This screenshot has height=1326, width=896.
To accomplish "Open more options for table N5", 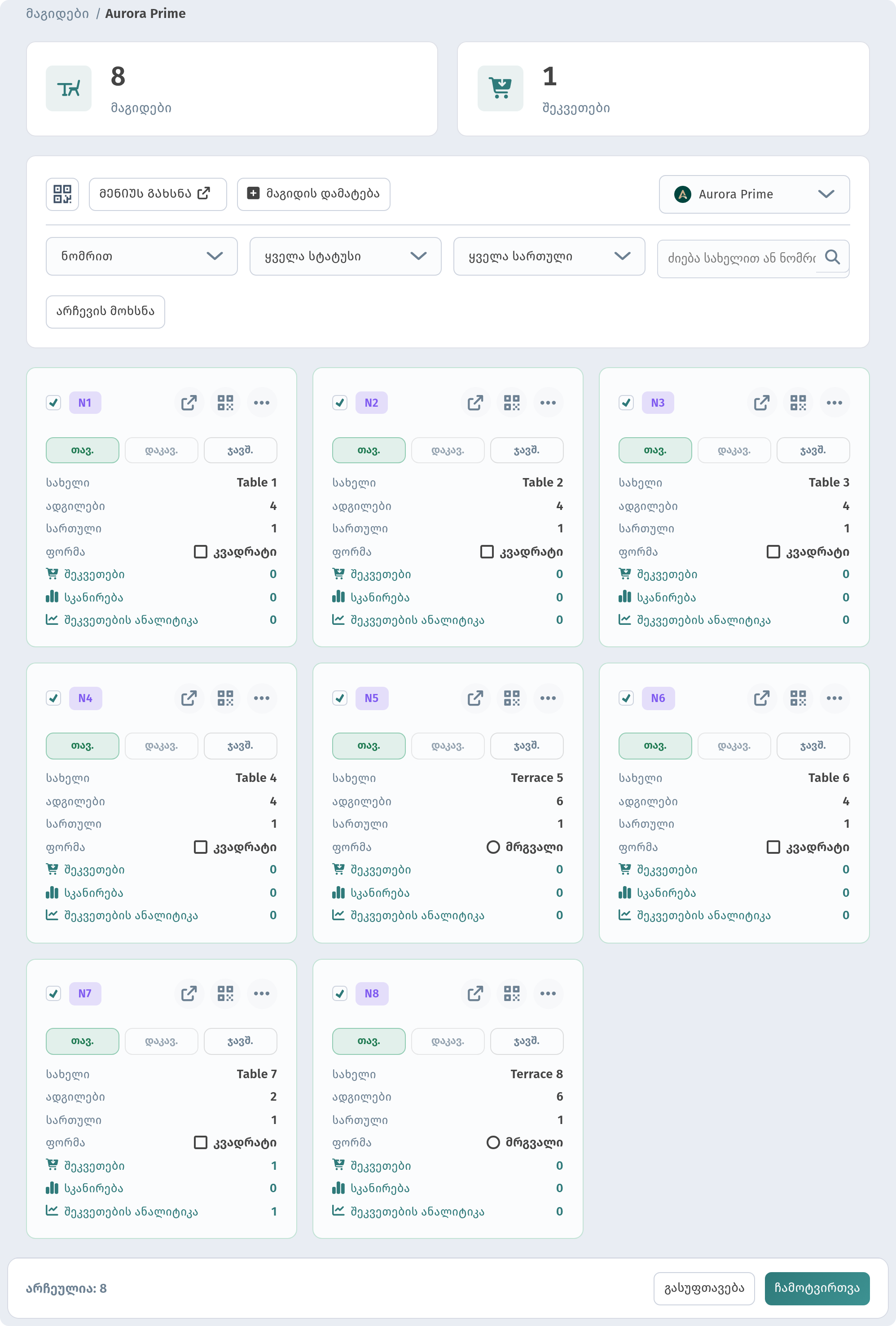I will (548, 698).
